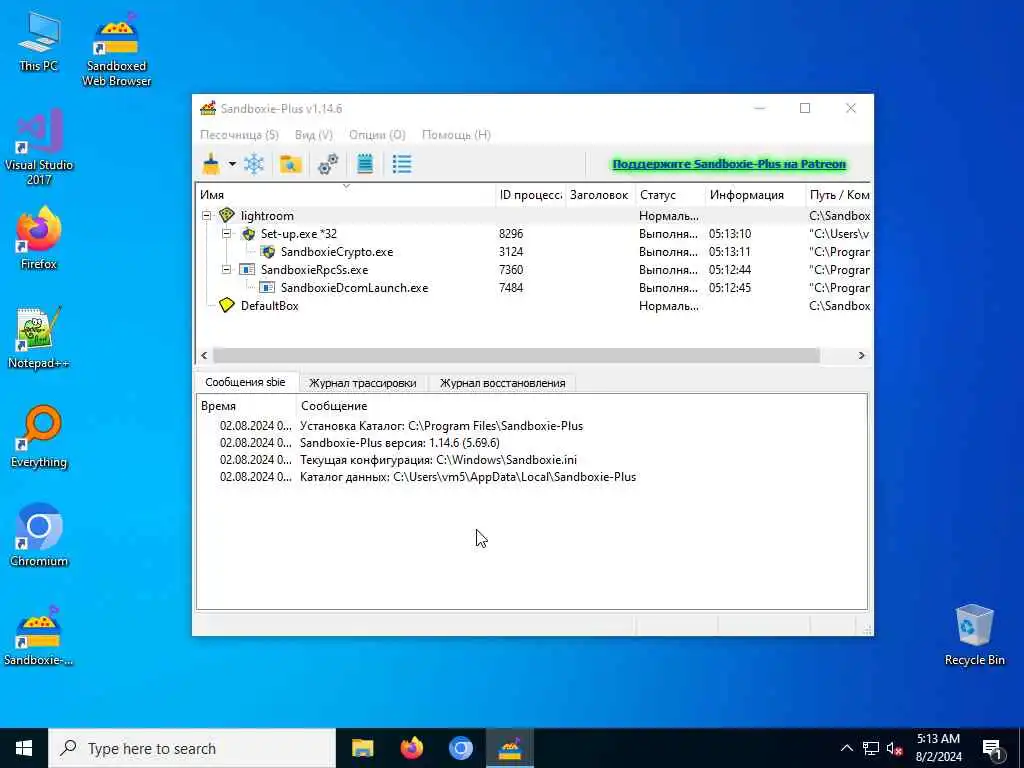Select the DefaultBox sandbox row
1024x768 pixels.
[534, 306]
